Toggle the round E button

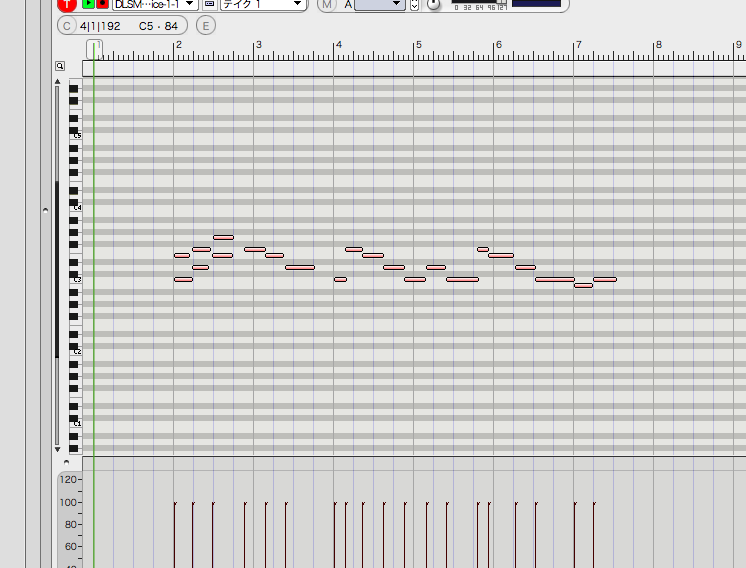[205, 26]
